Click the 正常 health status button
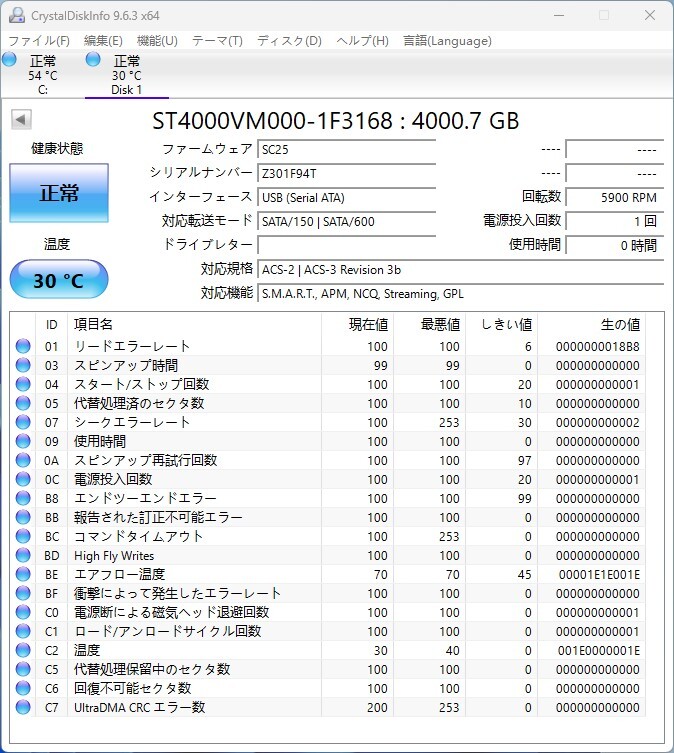The width and height of the screenshot is (674, 753). [x=59, y=193]
